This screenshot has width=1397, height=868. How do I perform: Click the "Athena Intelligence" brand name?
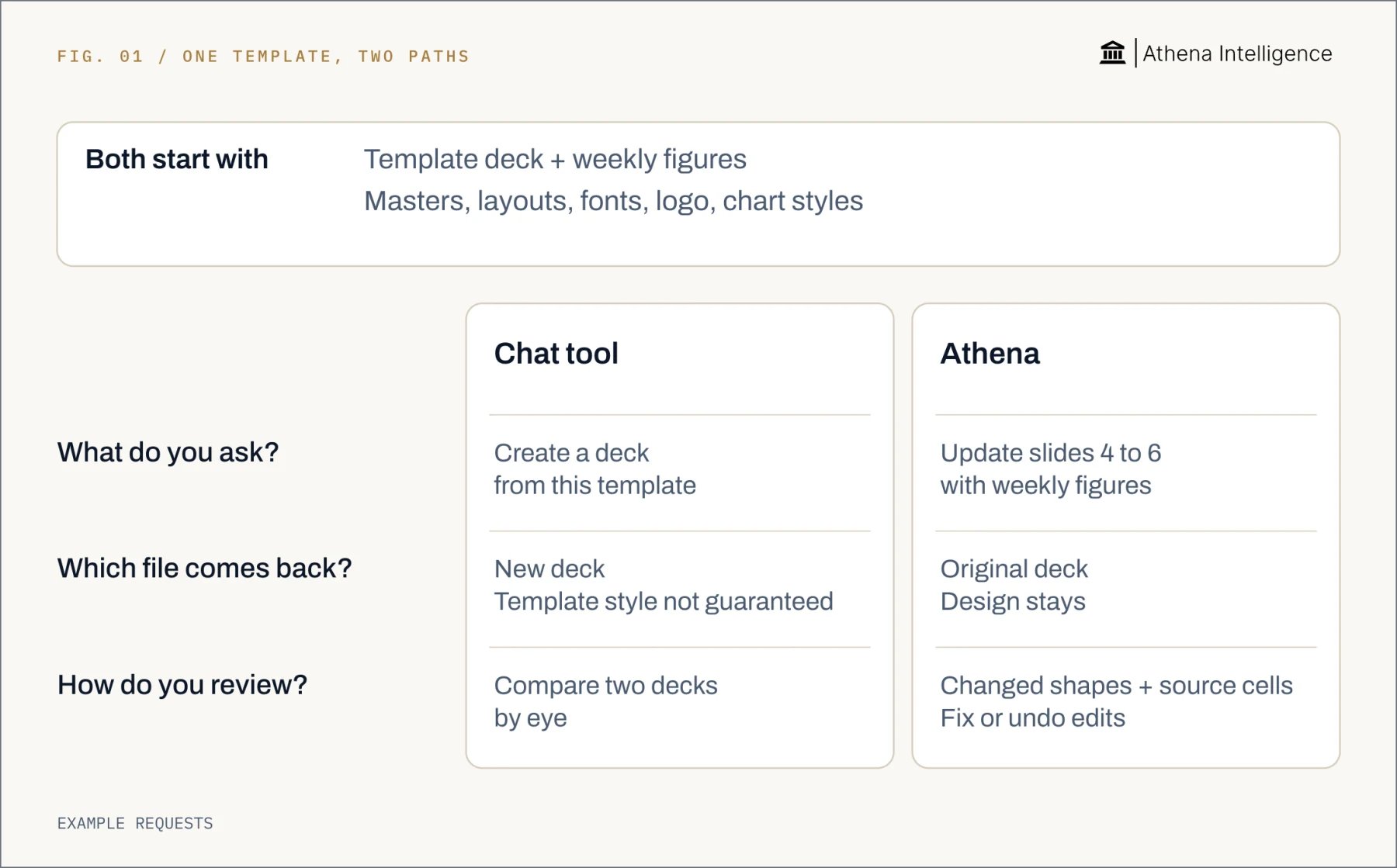[1237, 54]
